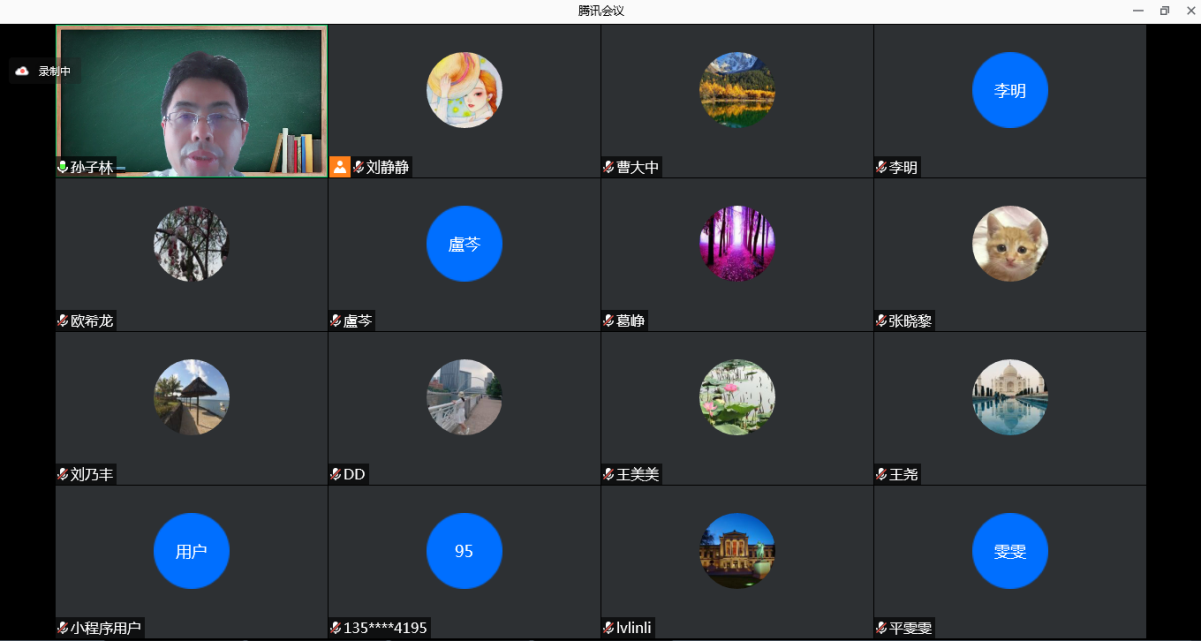The height and width of the screenshot is (641, 1201).
Task: Click the muted mic icon beside 小程序用户
Action: click(x=62, y=628)
